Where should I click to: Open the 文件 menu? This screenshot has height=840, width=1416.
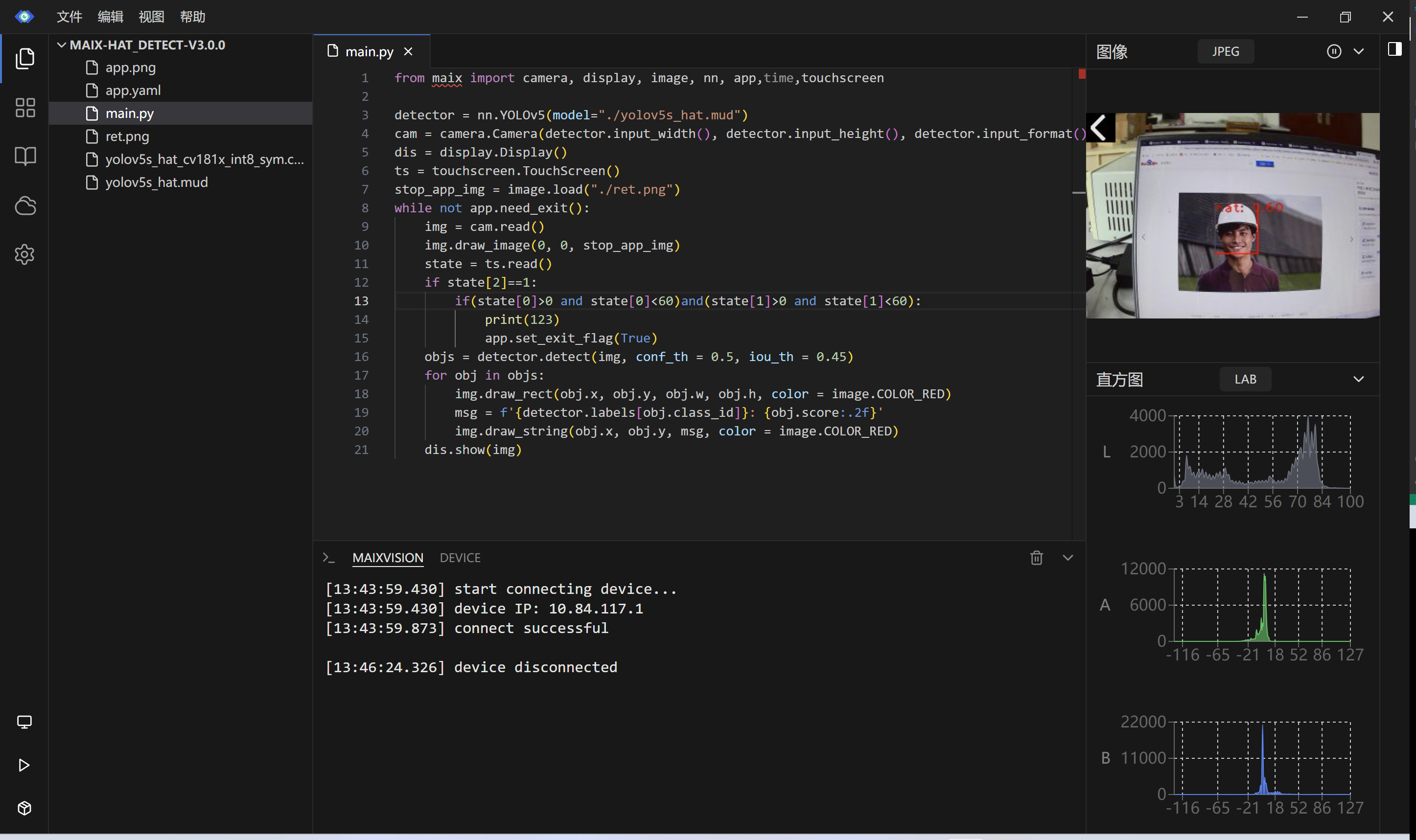tap(69, 17)
